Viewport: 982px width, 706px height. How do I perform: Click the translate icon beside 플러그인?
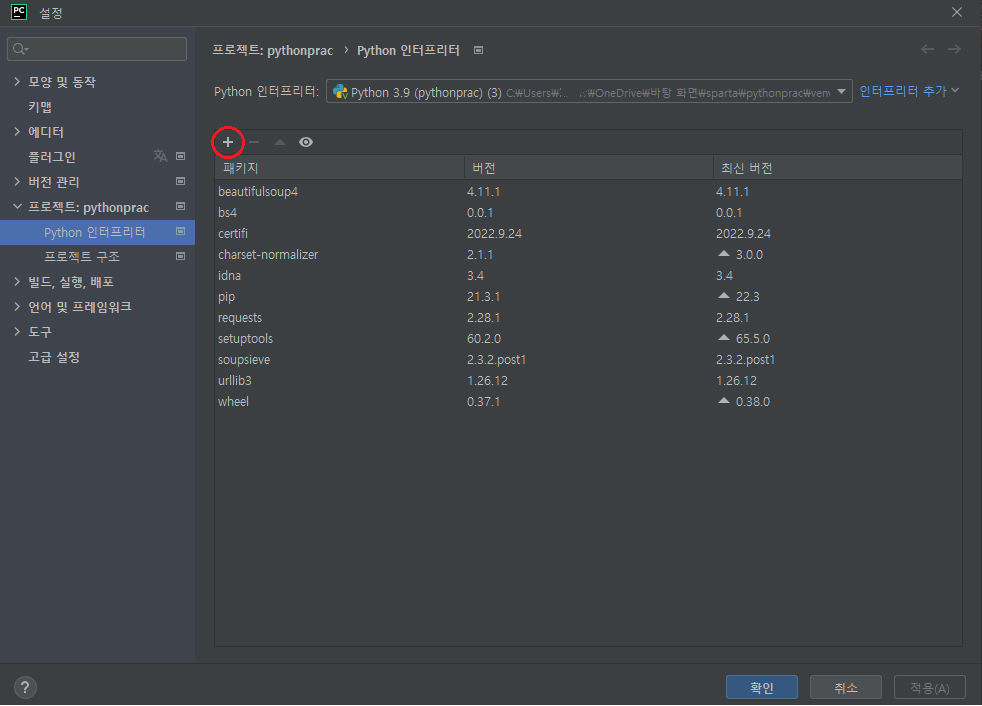tap(160, 156)
